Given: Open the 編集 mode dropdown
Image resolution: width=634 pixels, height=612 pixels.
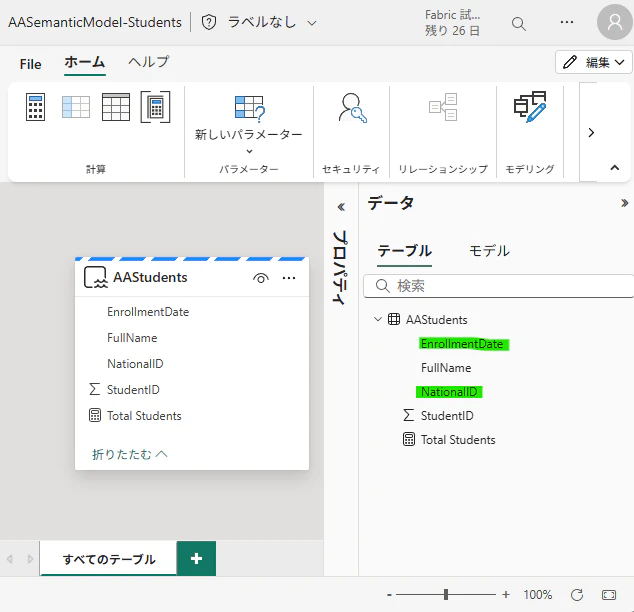Looking at the screenshot, I should click(594, 62).
